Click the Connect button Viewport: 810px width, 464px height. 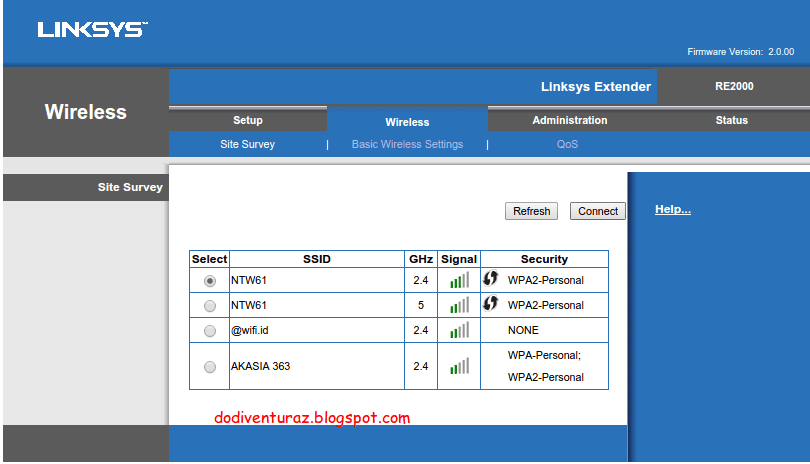598,211
